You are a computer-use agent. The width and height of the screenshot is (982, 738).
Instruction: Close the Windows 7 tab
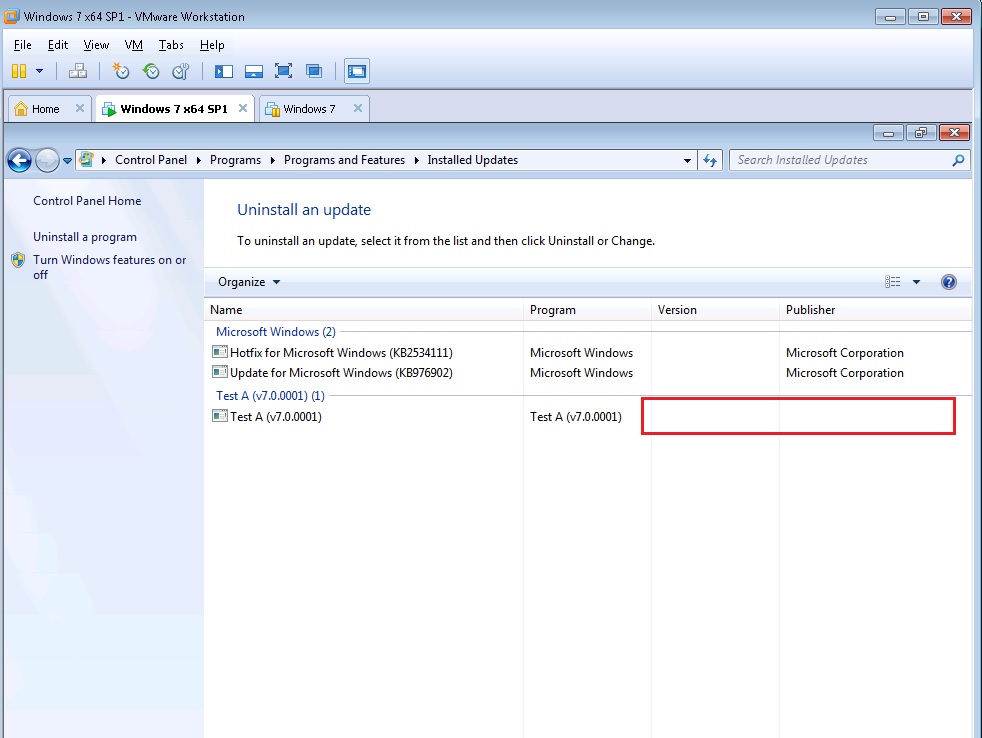click(x=358, y=108)
